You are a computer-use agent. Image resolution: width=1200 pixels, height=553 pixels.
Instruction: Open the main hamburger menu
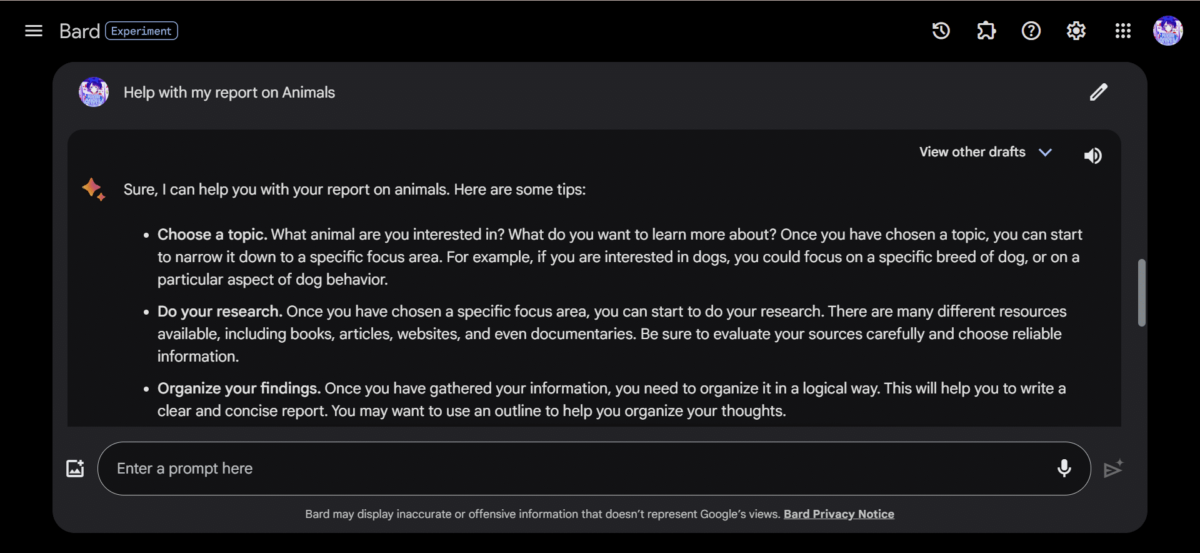34,31
